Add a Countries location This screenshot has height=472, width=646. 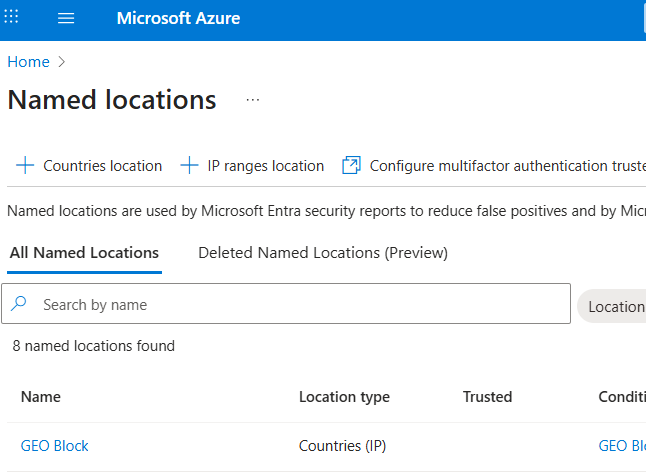(89, 166)
